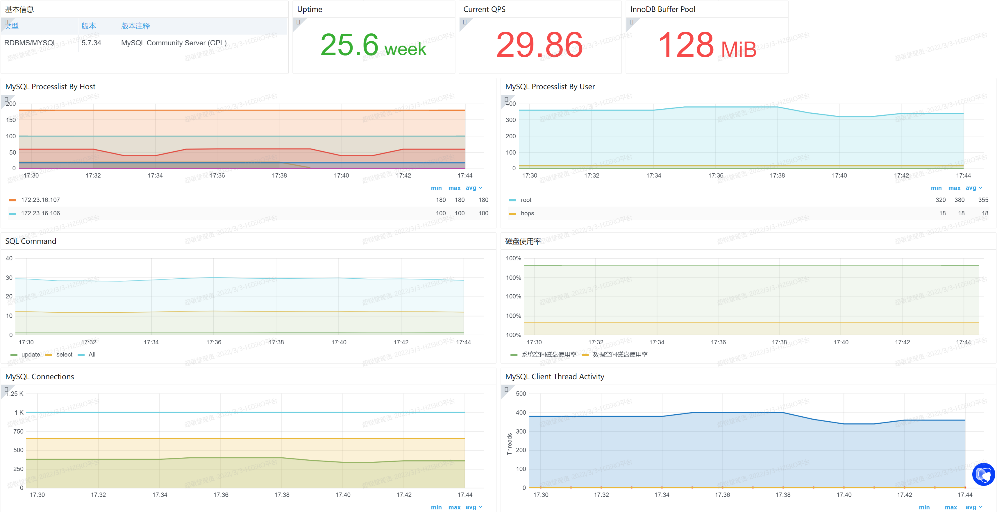Open MySQL Connections panel title menu

[39, 377]
